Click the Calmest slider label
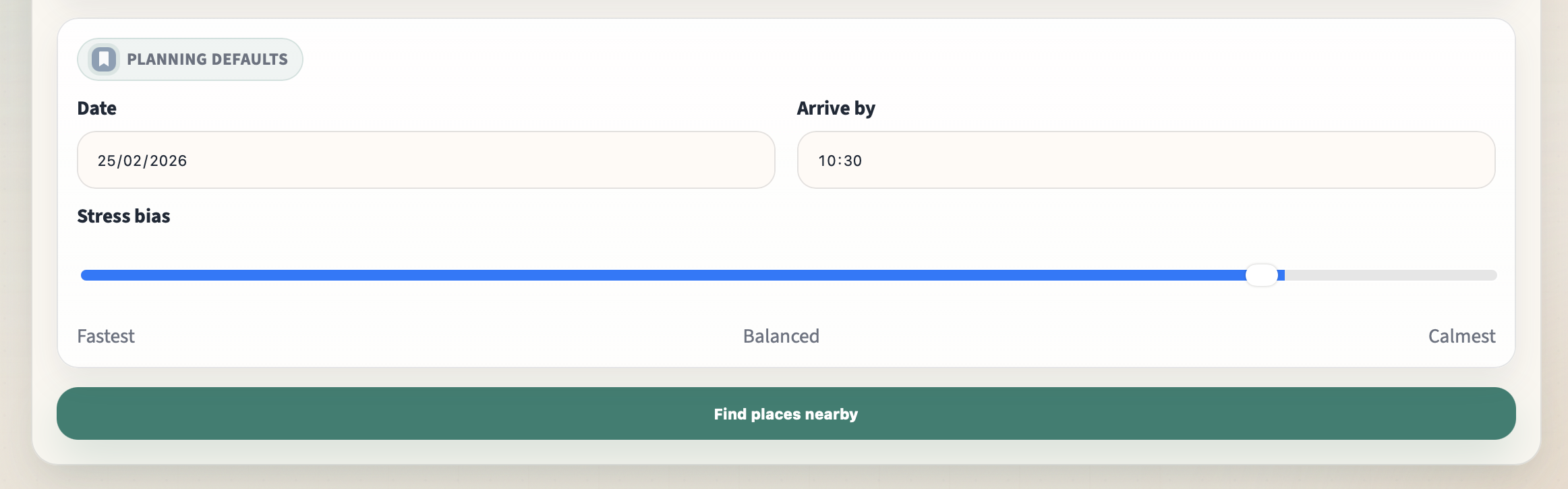This screenshot has height=489, width=1568. (1461, 336)
